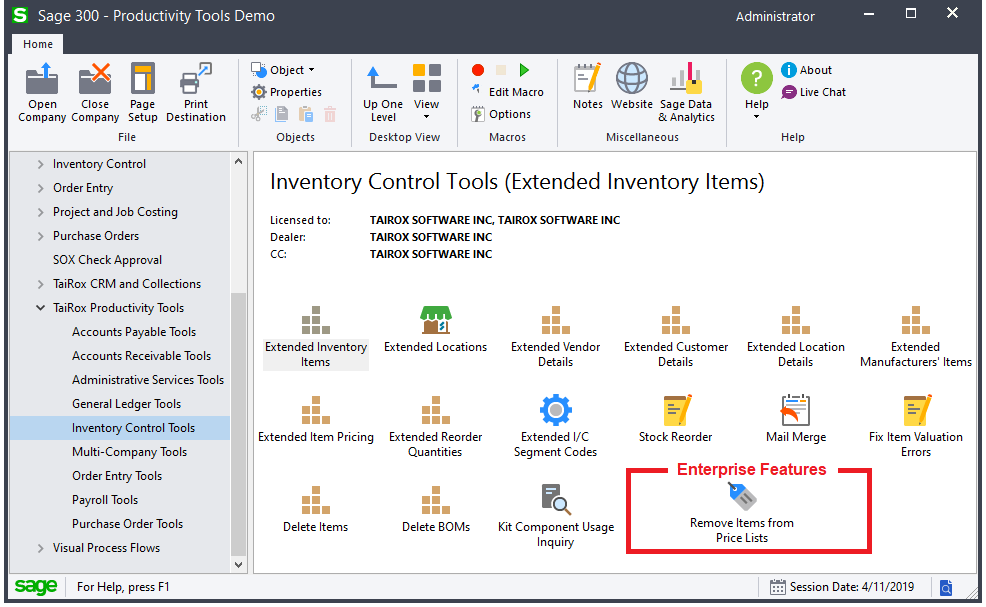Open Extended I/C Segment Codes gear icon
The width and height of the screenshot is (986, 607).
pos(555,411)
